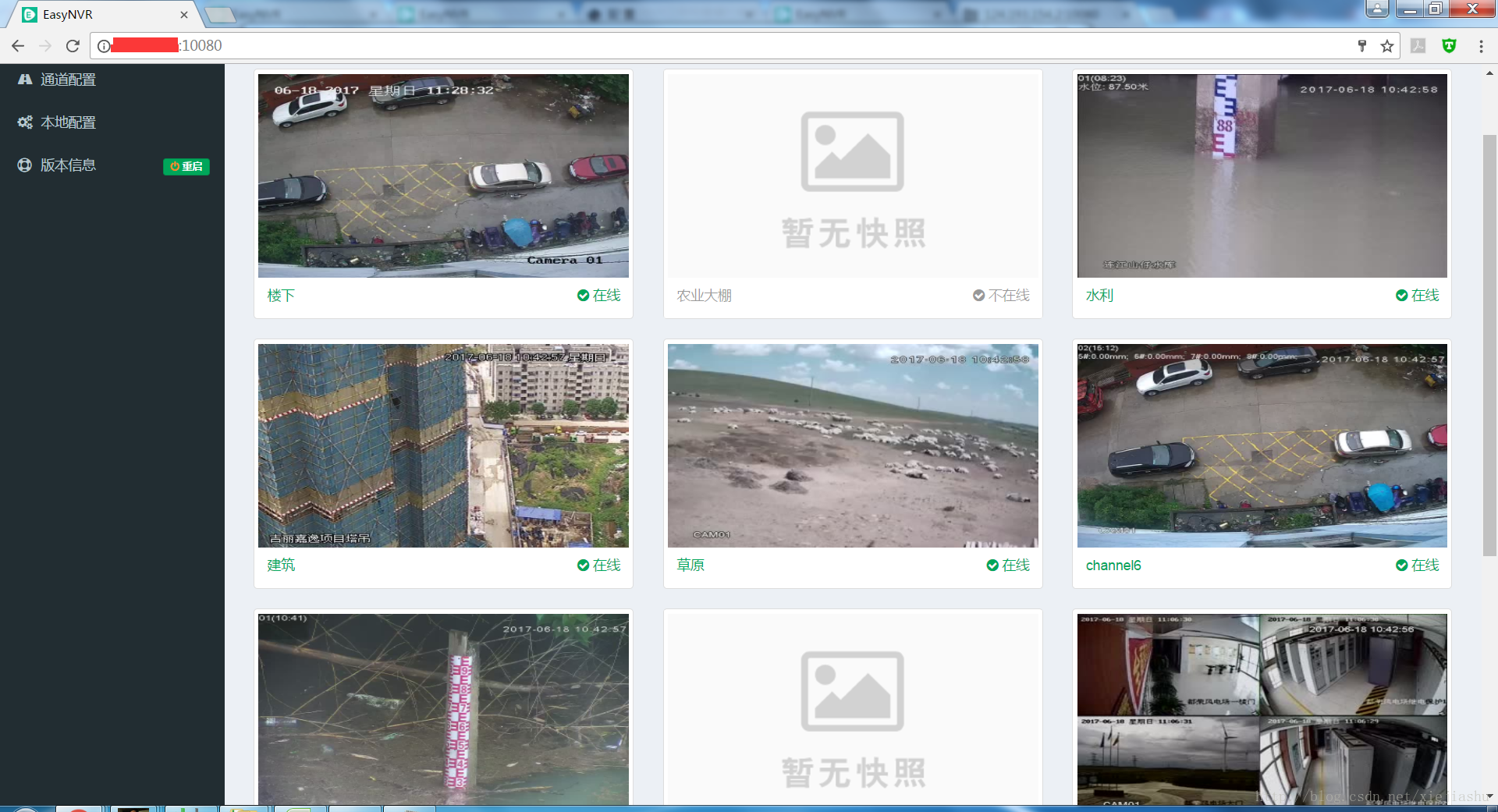Open the 本地配置 local settings panel

click(67, 122)
